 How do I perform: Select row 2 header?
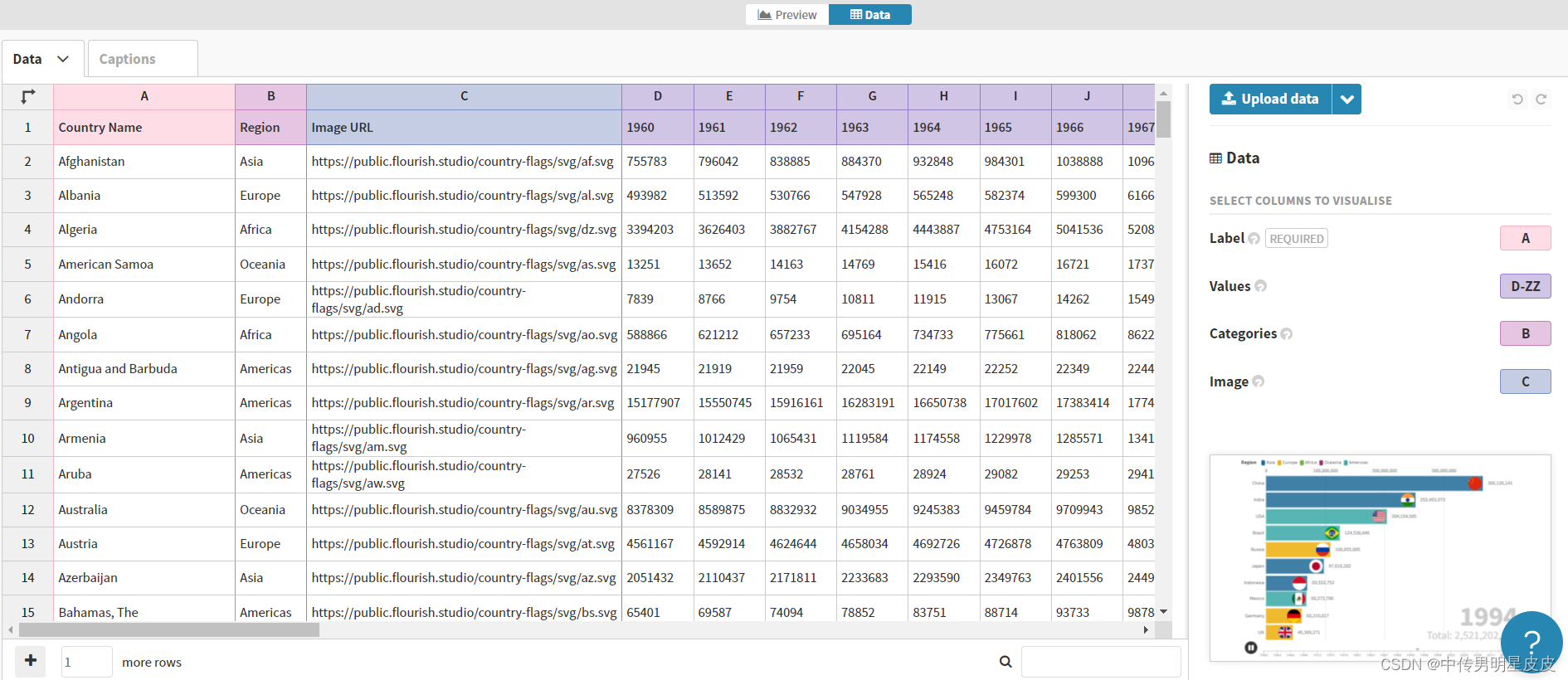(27, 162)
